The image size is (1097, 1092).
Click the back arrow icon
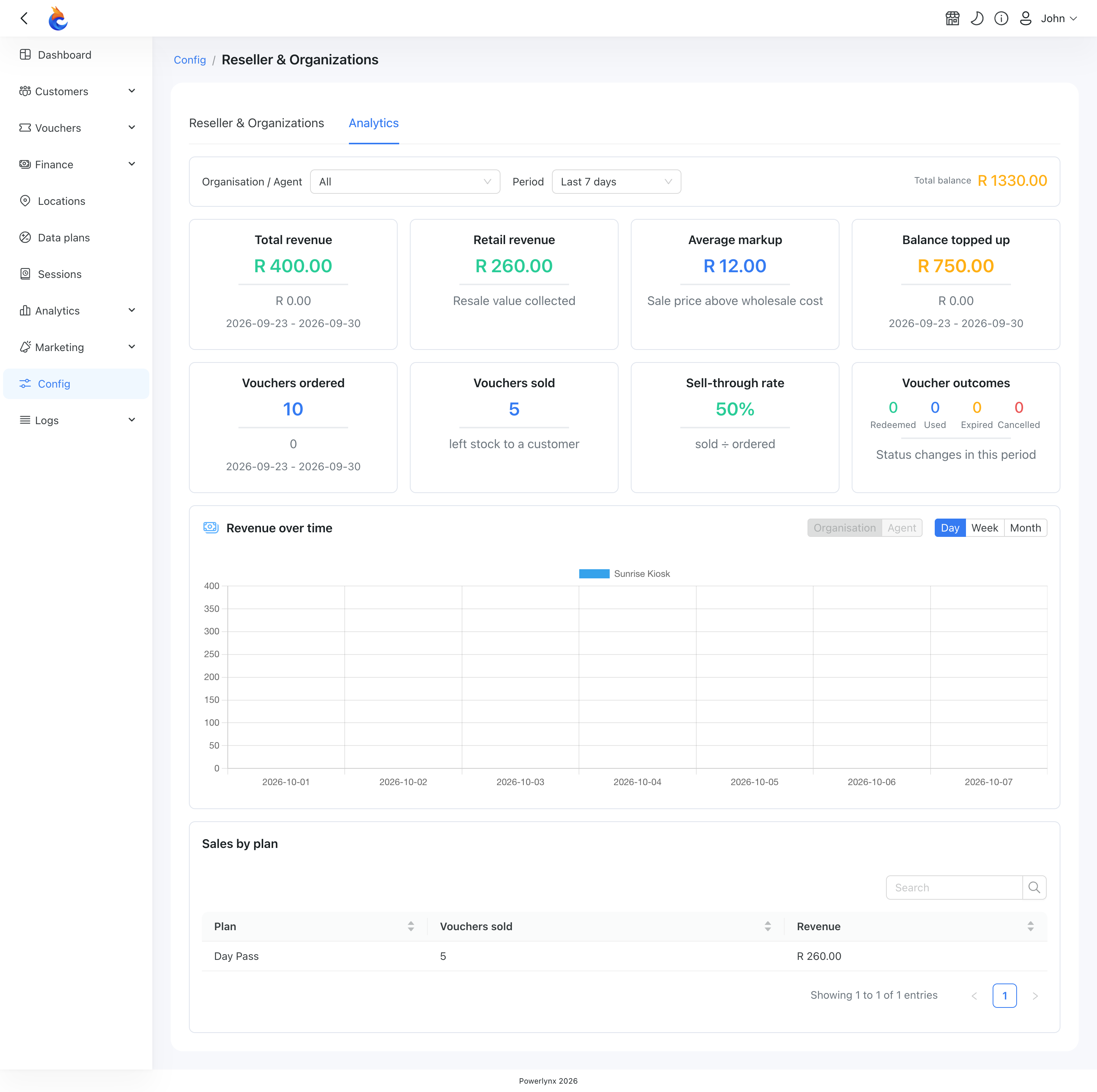[24, 19]
